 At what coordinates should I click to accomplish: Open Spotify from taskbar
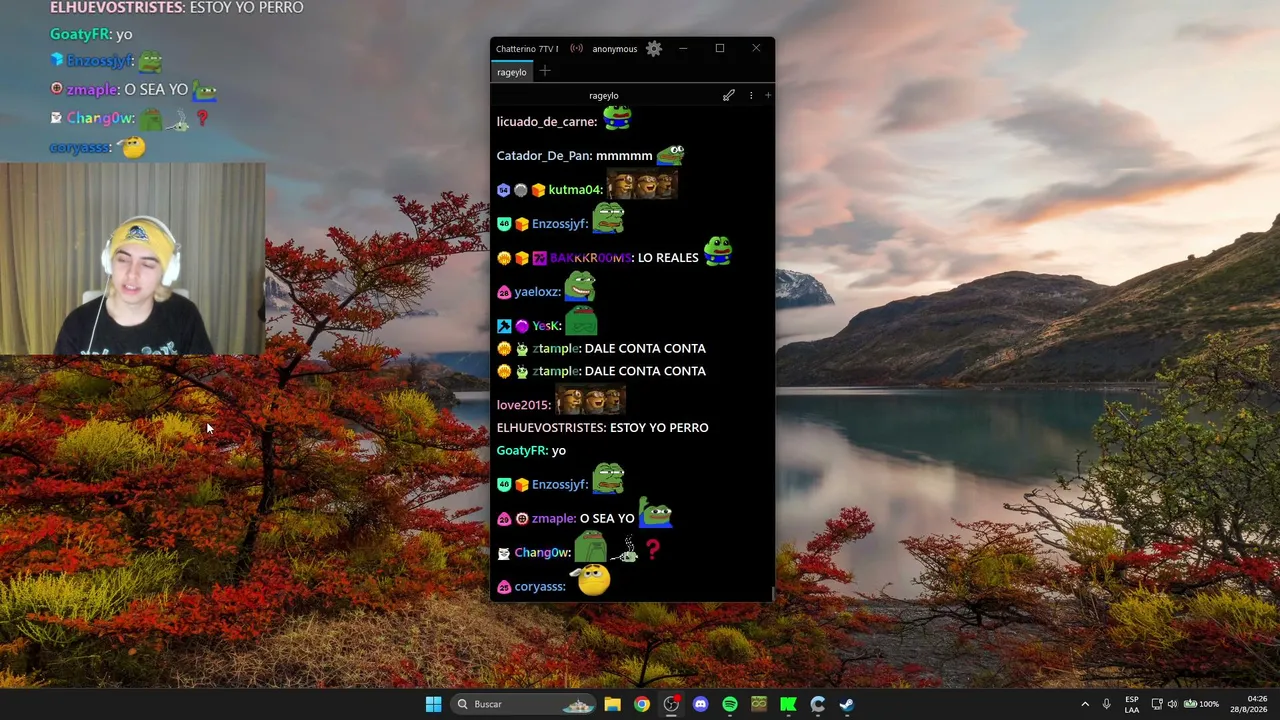(x=730, y=704)
